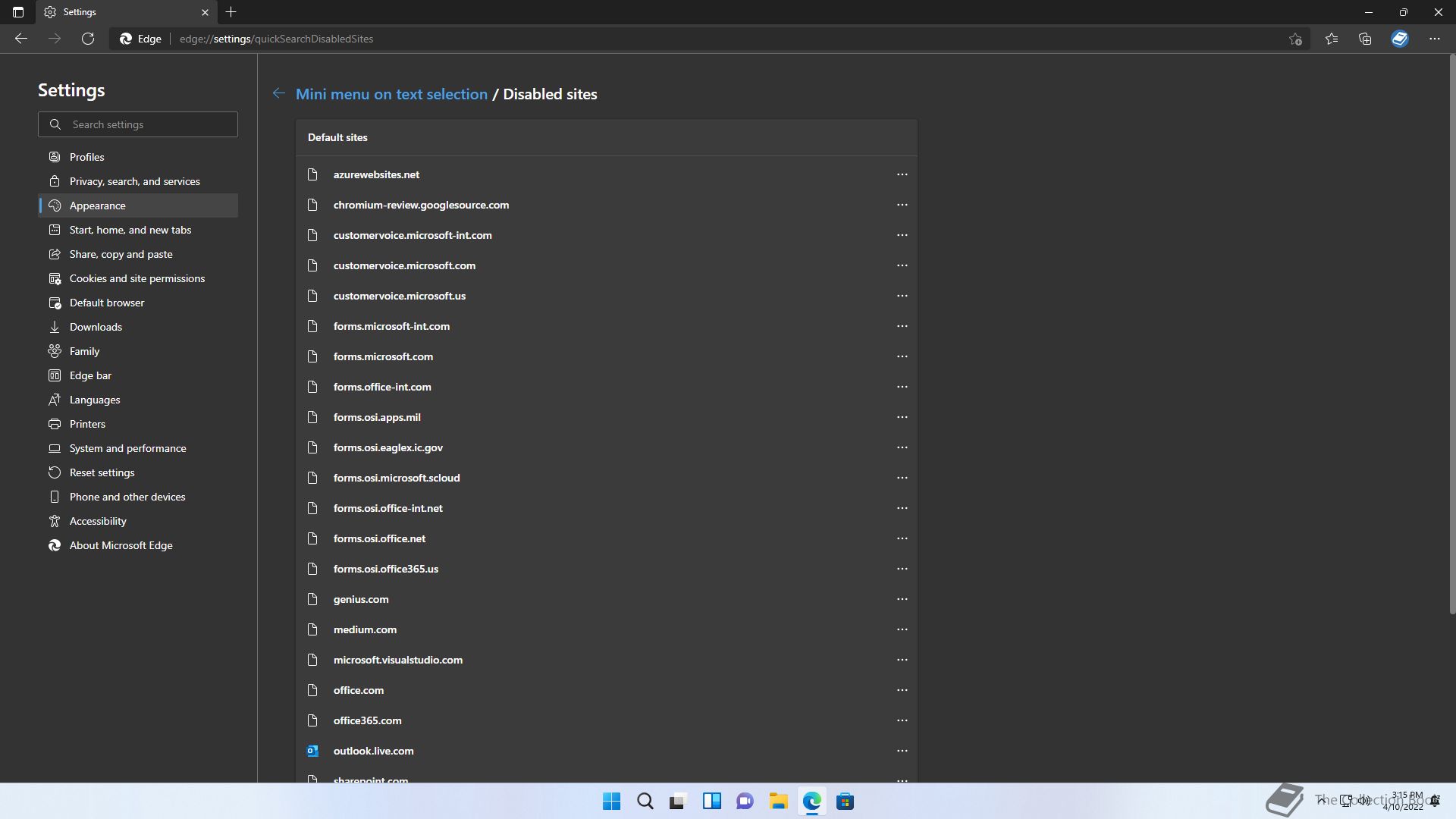Open the tab actions menu
Screen dimensions: 1456x819
(18, 12)
